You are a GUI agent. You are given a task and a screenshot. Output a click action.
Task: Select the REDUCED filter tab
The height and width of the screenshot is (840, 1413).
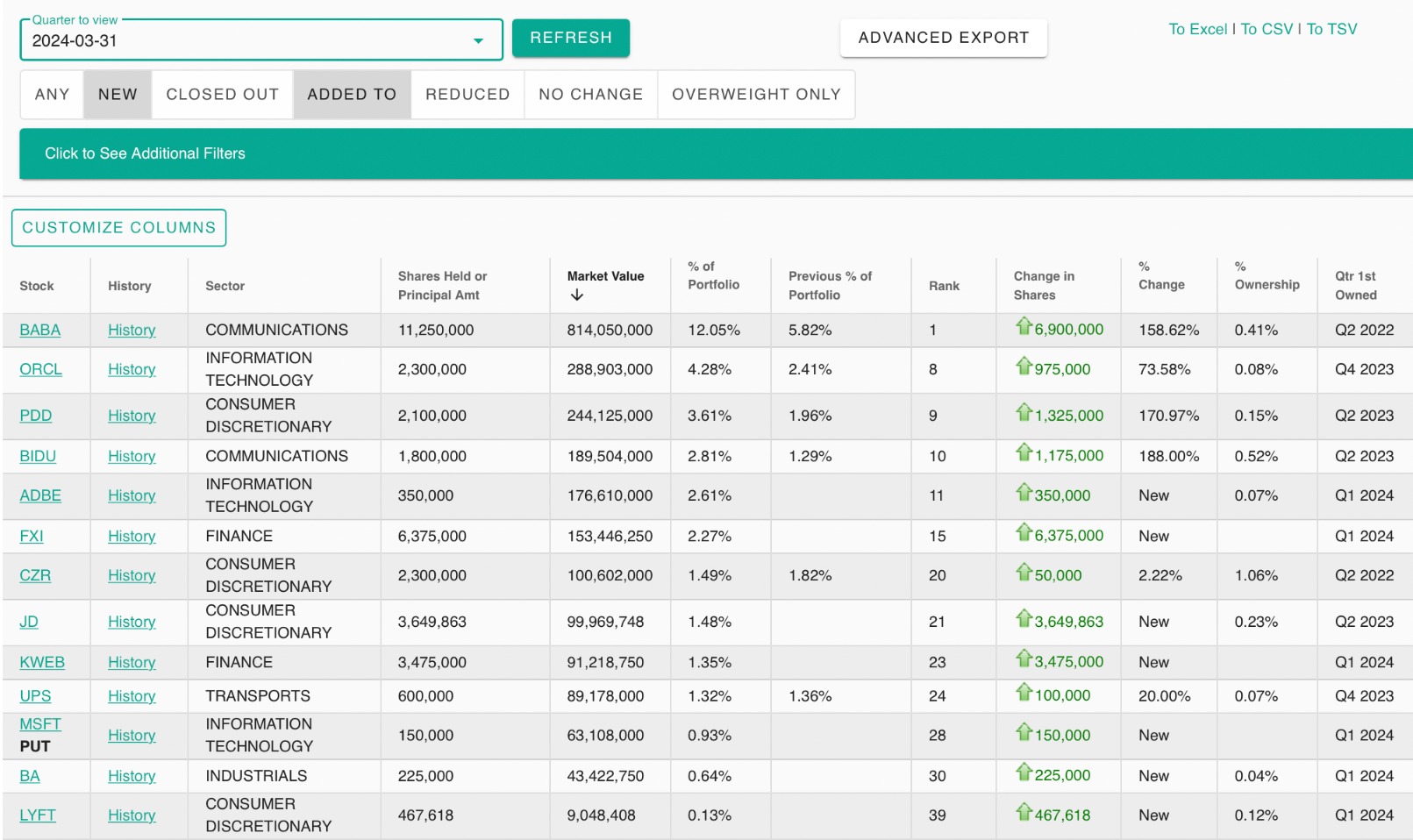[x=467, y=95]
